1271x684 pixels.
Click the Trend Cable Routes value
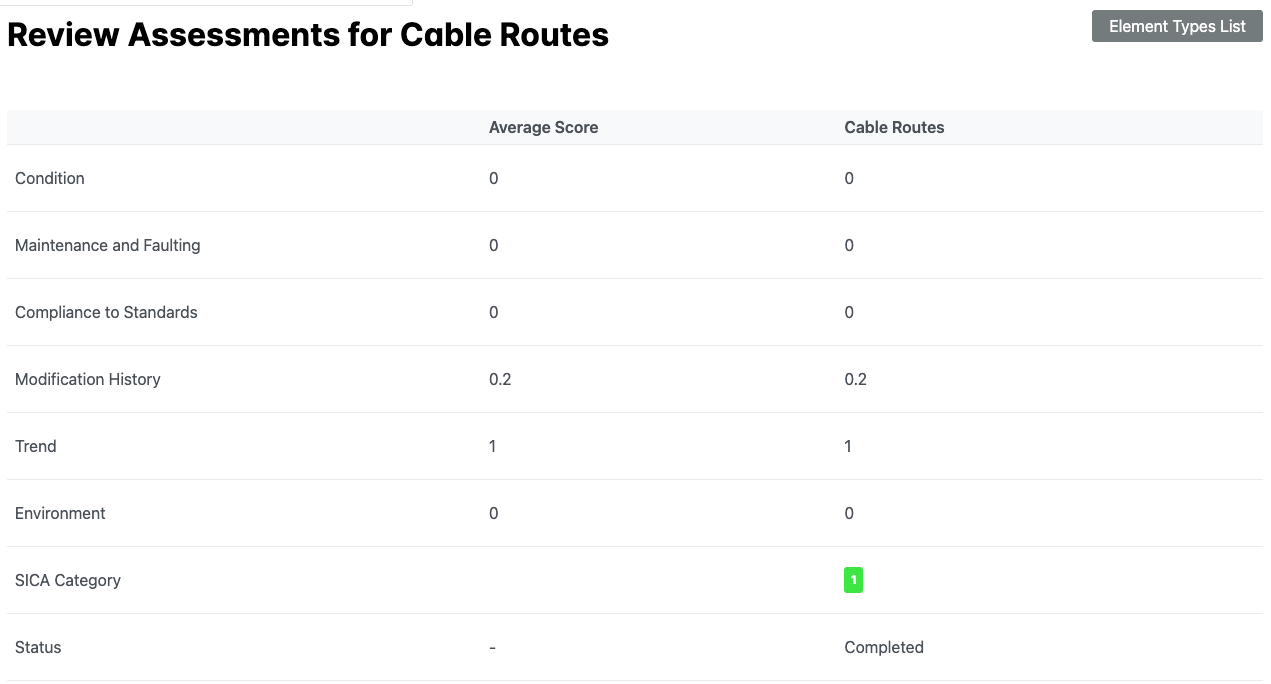click(848, 446)
